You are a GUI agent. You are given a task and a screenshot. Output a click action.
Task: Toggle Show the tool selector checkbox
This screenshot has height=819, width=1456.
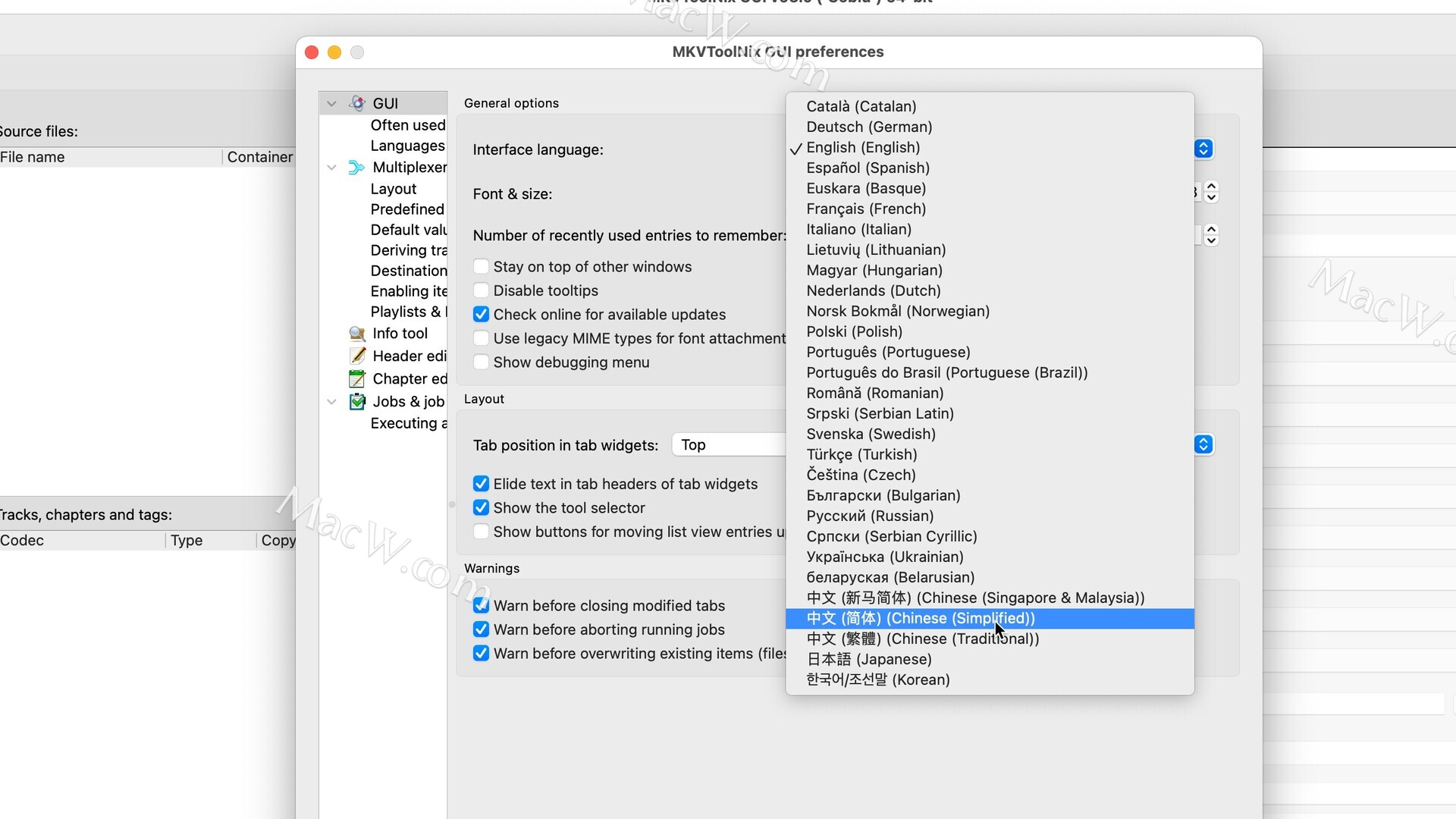pyautogui.click(x=481, y=507)
